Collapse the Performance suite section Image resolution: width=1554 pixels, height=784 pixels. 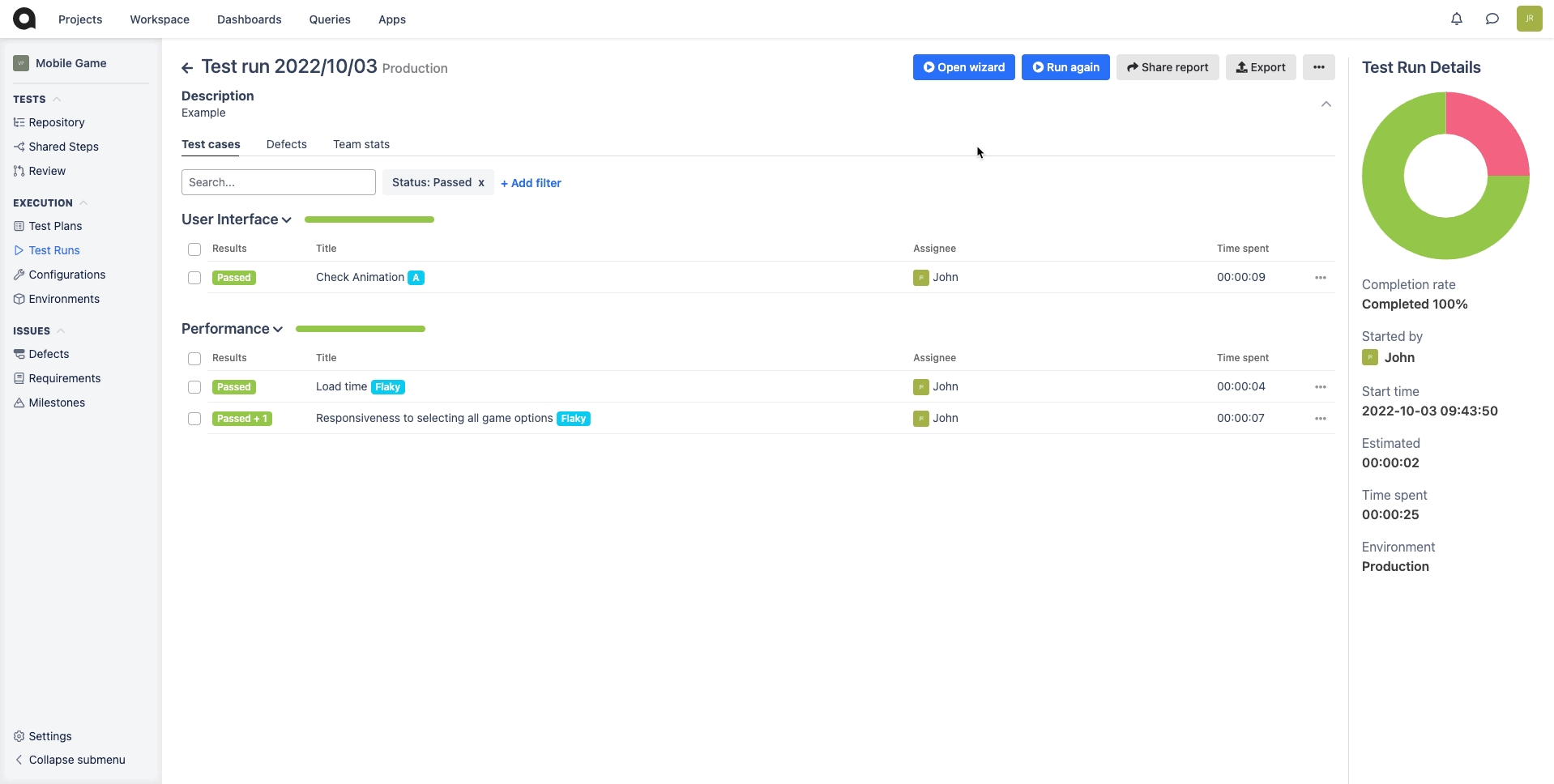[278, 330]
